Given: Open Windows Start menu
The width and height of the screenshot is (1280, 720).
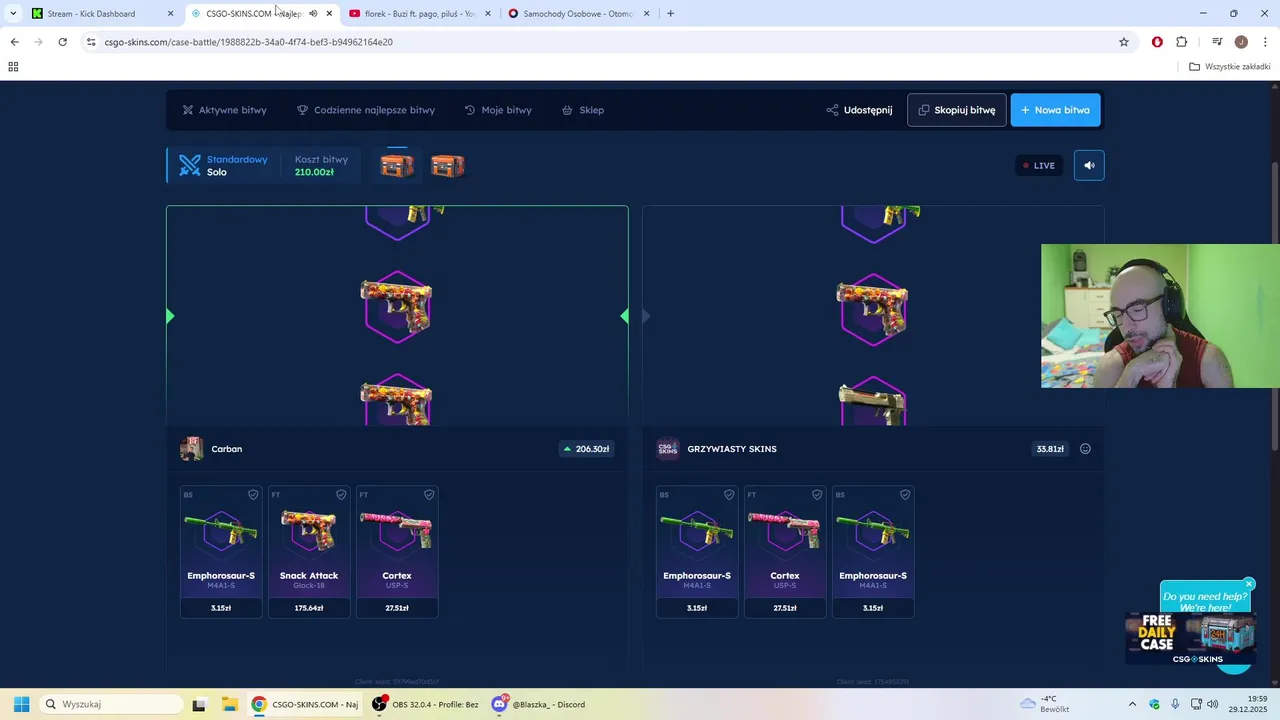Looking at the screenshot, I should click(x=21, y=704).
